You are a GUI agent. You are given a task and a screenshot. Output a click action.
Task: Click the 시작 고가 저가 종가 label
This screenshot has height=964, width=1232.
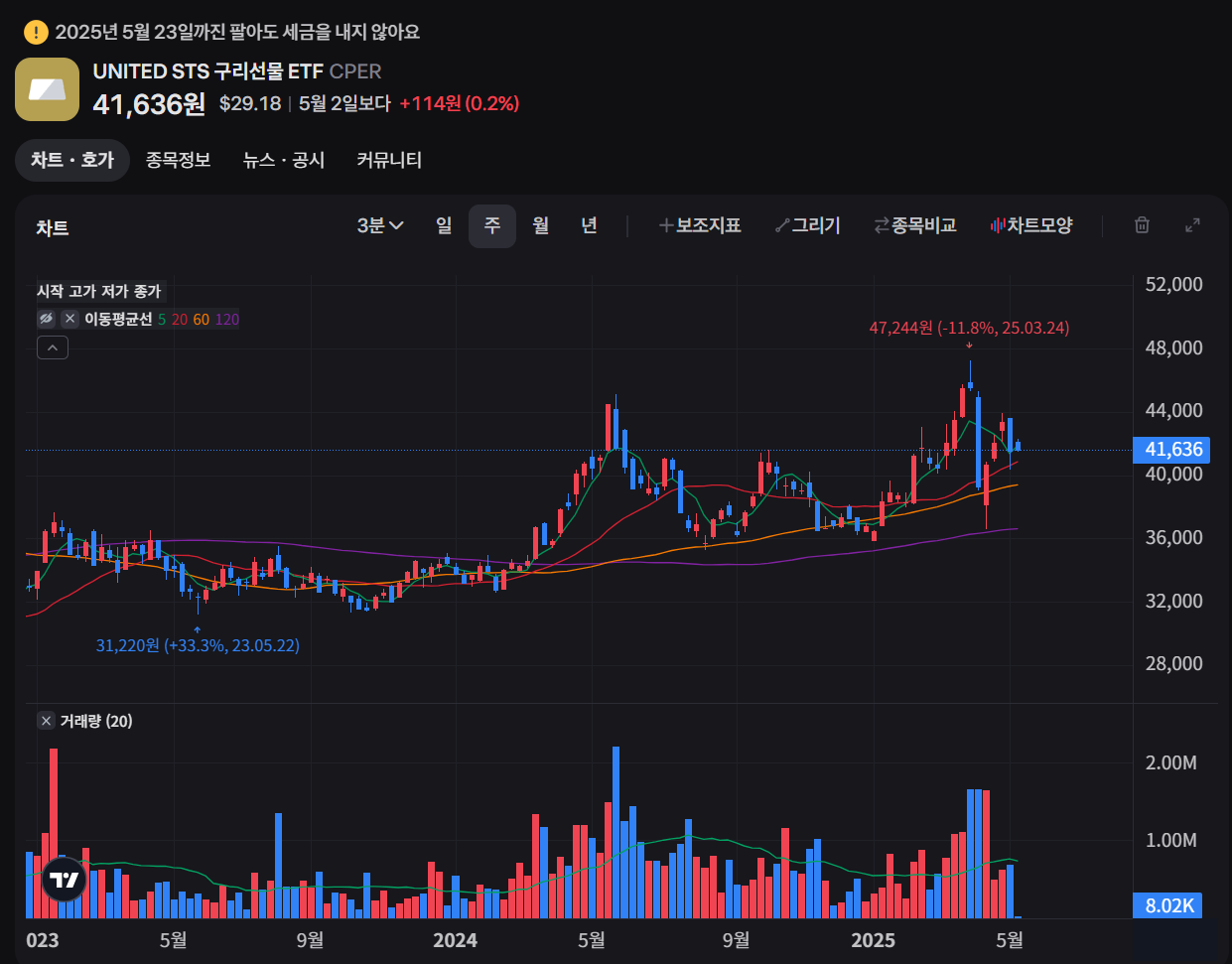click(99, 291)
